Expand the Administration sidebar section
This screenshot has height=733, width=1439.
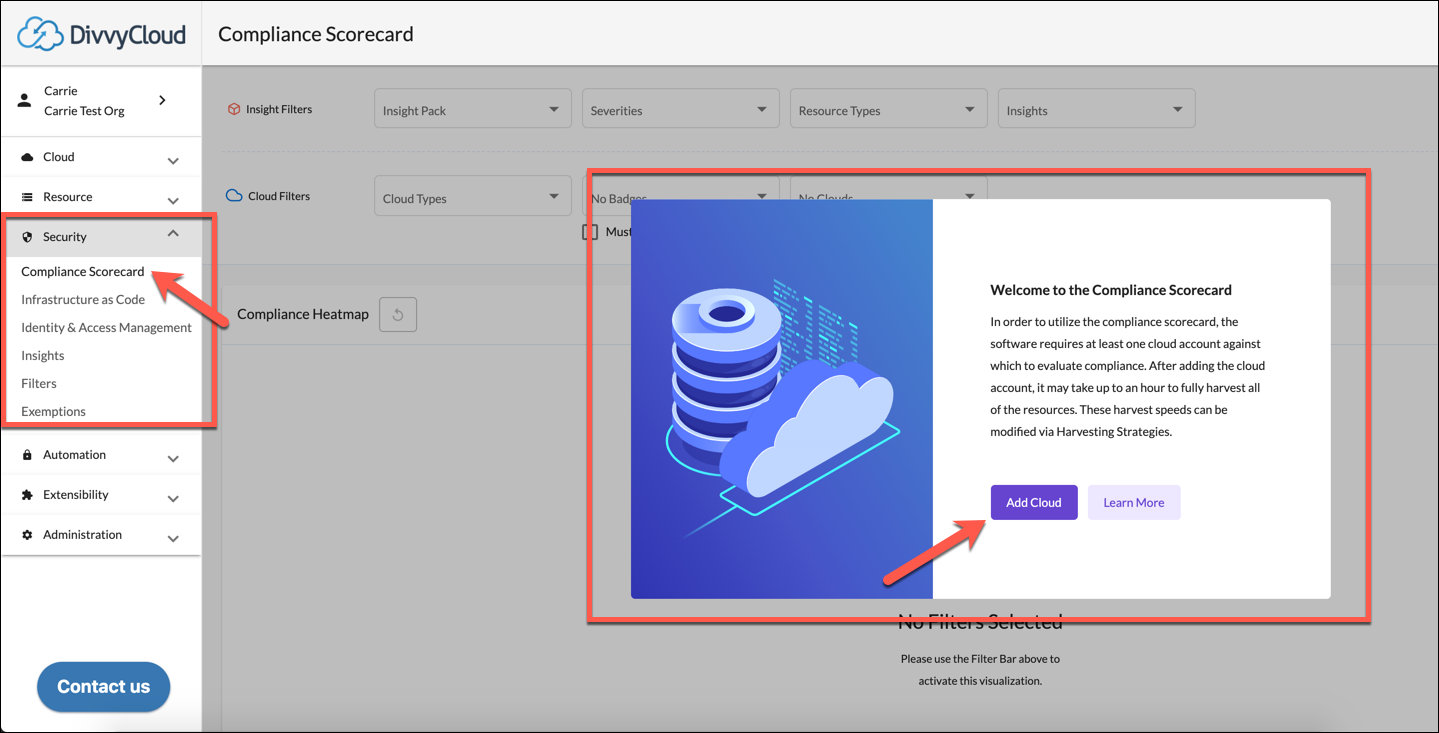click(173, 539)
